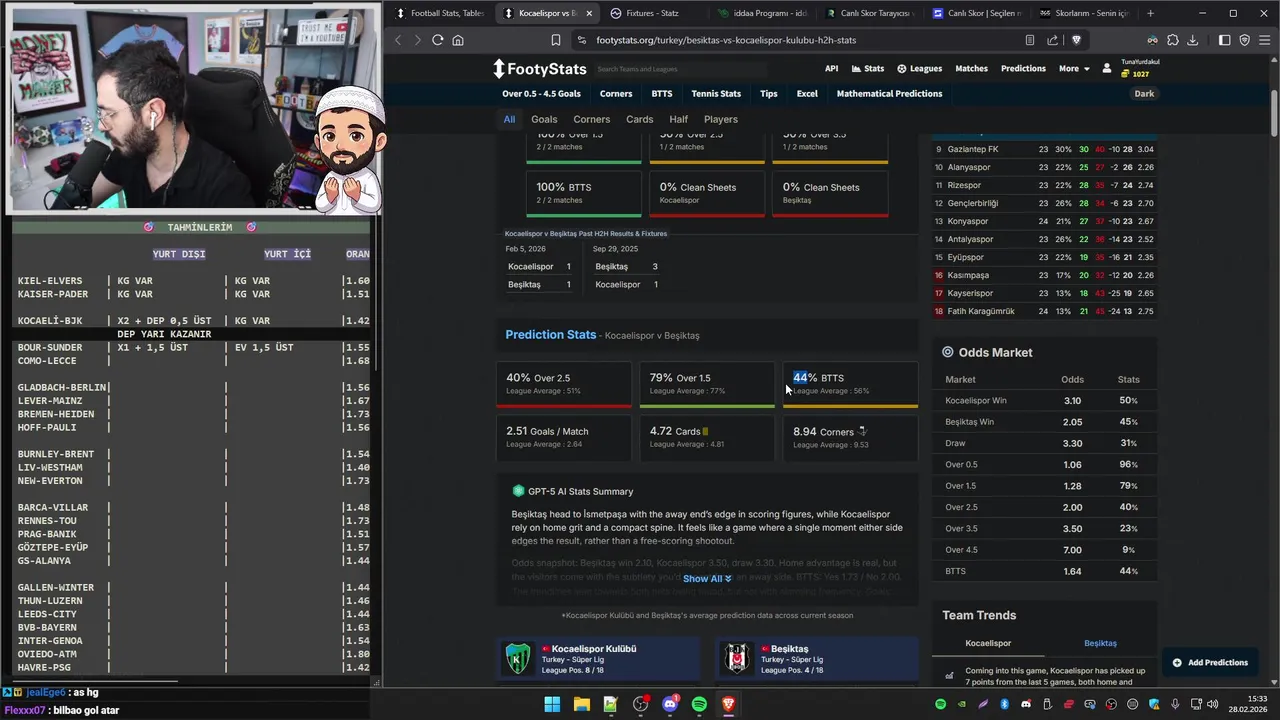Toggle Dark mode button

(x=1144, y=93)
